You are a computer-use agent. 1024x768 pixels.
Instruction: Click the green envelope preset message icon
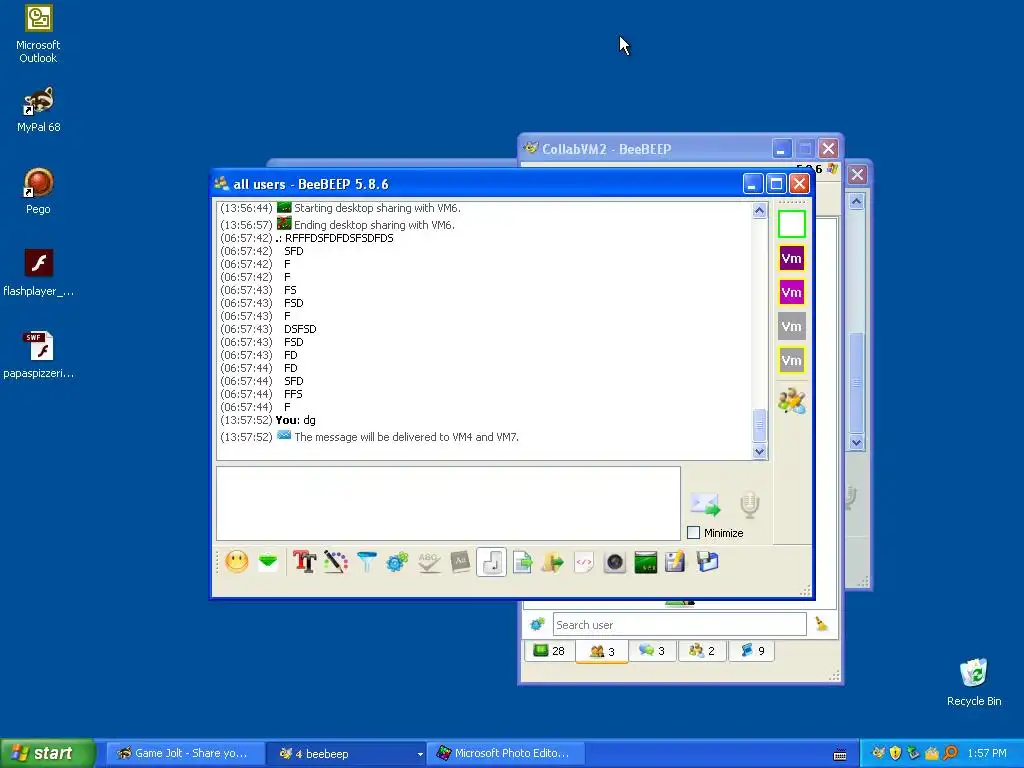click(268, 562)
